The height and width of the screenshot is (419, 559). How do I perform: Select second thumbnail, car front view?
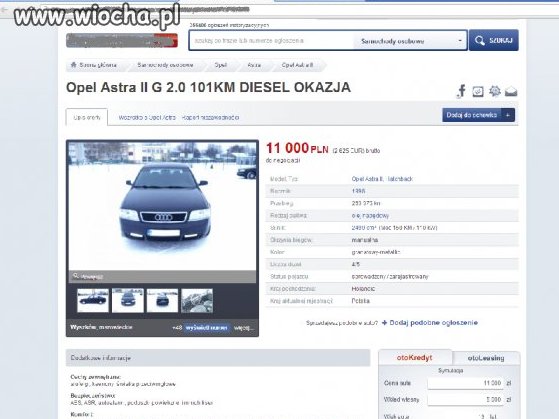pos(128,301)
